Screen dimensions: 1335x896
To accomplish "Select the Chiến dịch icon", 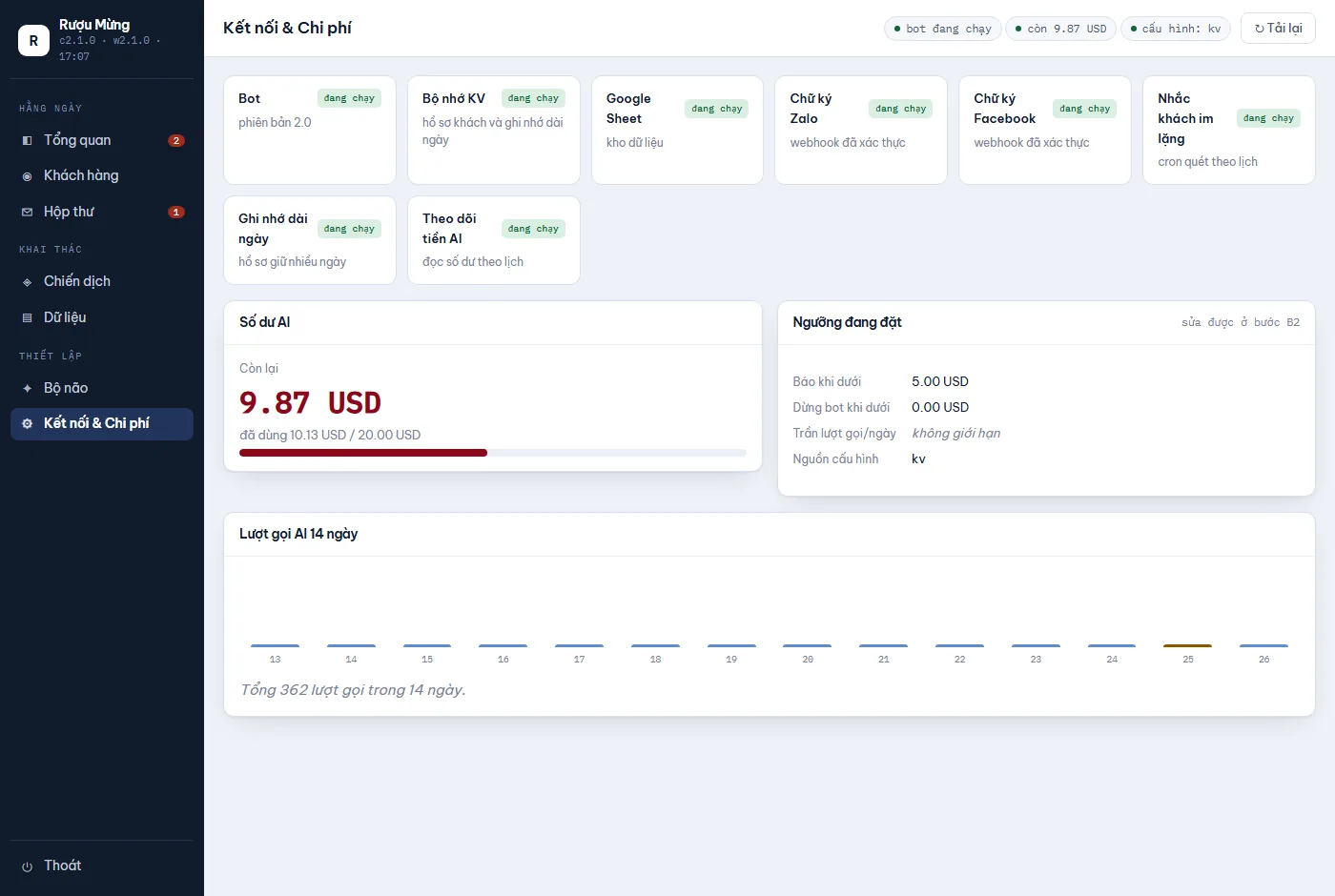I will pos(27,282).
